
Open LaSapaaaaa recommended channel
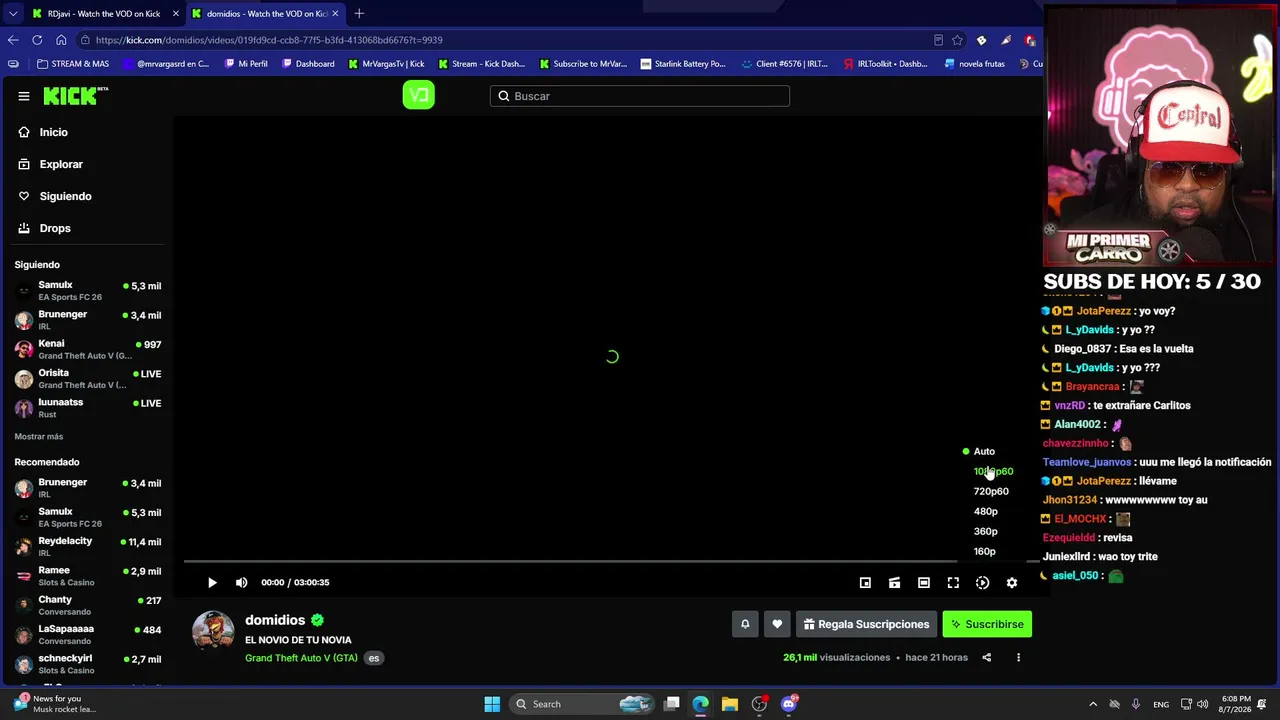(88, 634)
